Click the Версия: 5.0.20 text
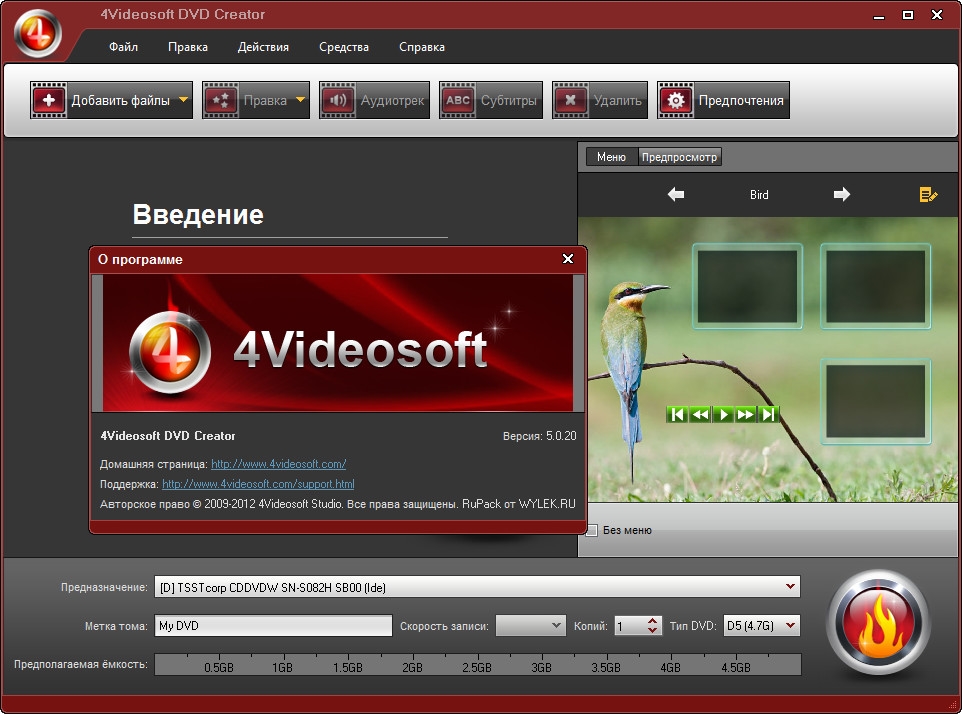This screenshot has width=962, height=714. 539,436
